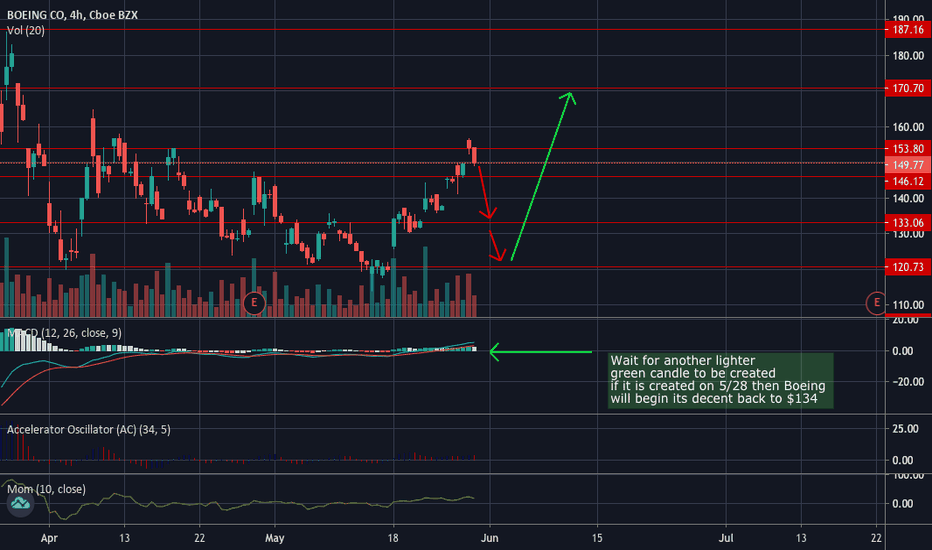
Task: Click the 'Apr' date on the time axis
Action: coord(49,538)
